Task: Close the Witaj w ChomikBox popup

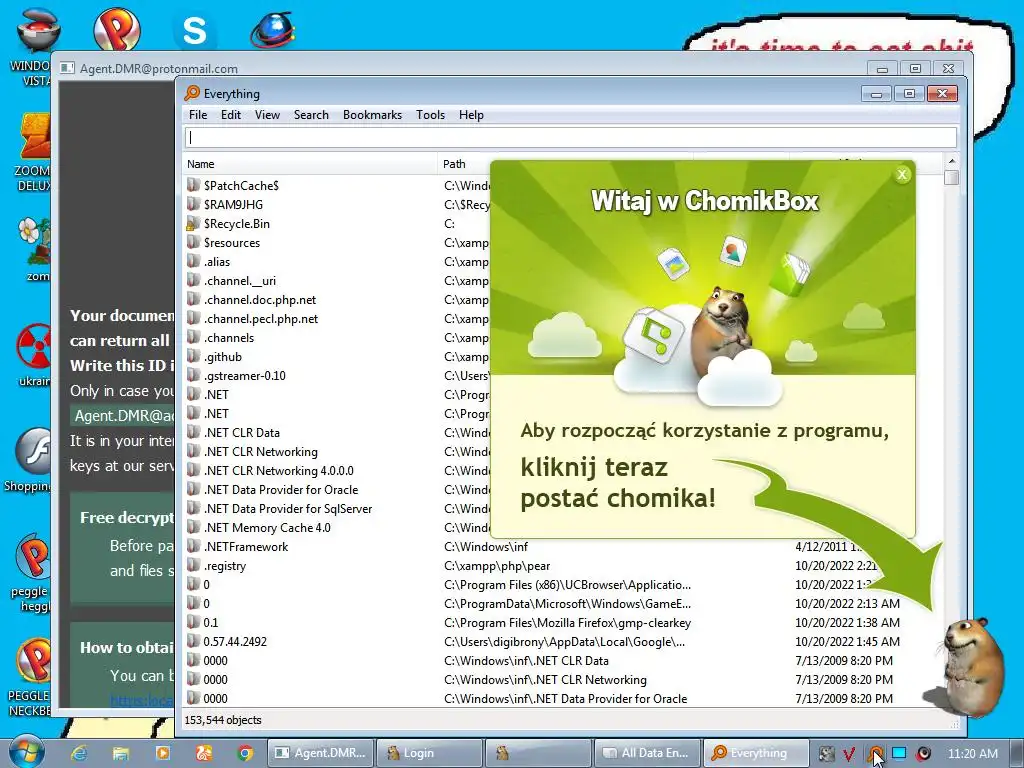Action: tap(902, 174)
